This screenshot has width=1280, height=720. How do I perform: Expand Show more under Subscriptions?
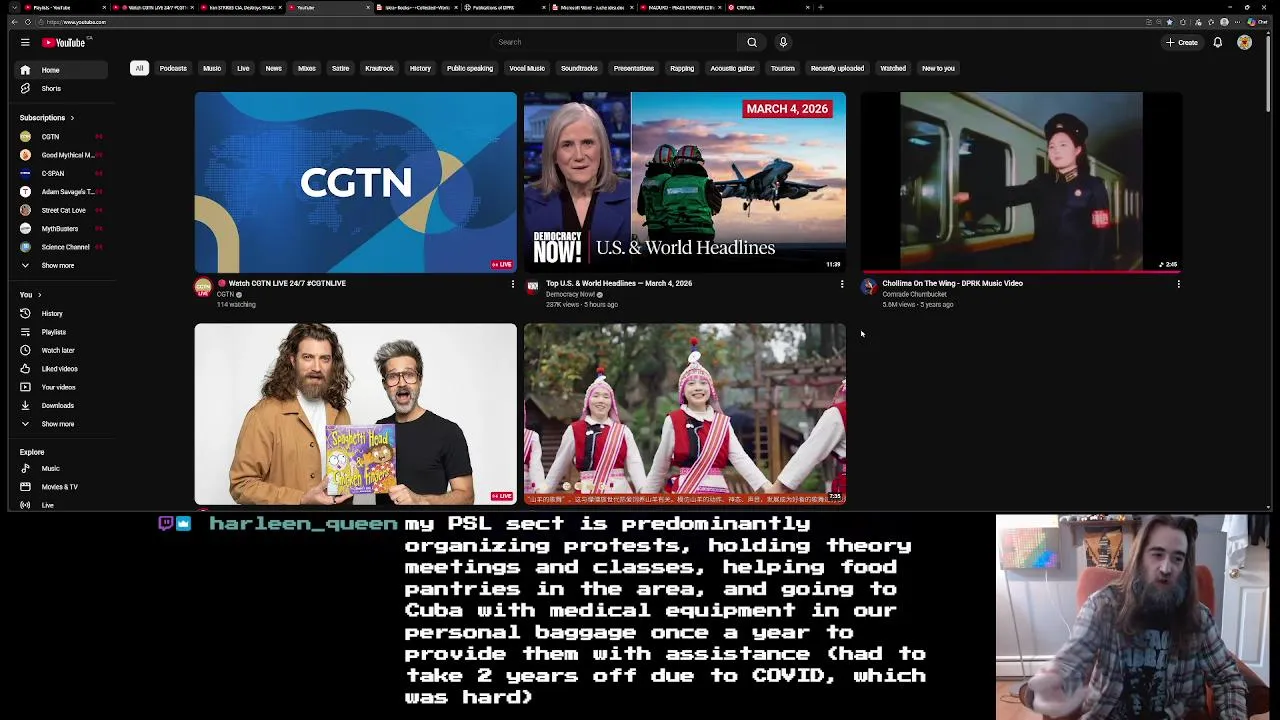click(61, 265)
